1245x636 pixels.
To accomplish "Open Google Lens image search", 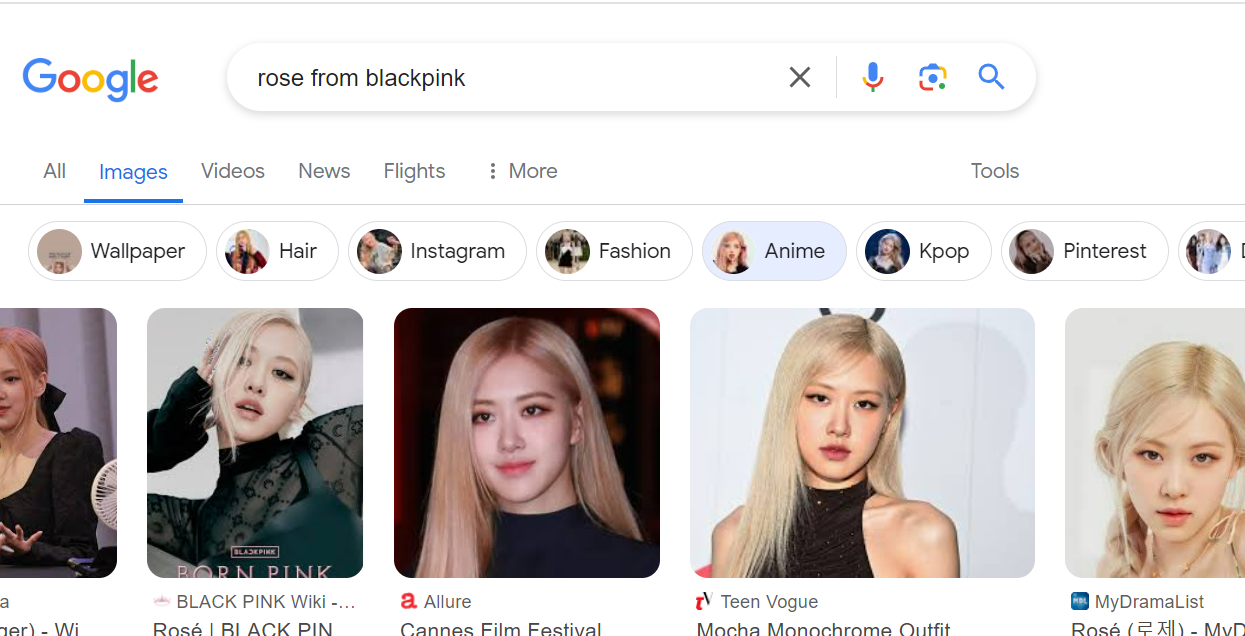I will 932,77.
